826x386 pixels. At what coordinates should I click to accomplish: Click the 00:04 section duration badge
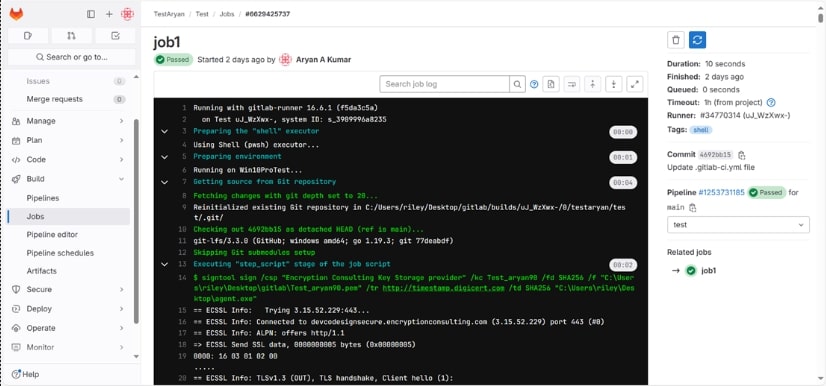click(x=623, y=183)
